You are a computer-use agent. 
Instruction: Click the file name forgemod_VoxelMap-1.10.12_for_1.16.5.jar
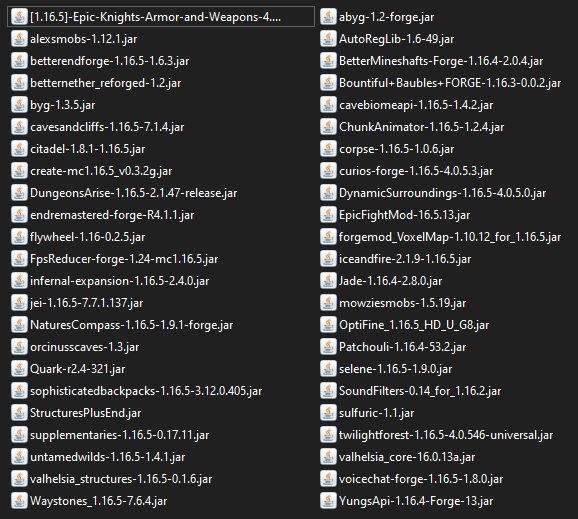[x=450, y=237]
